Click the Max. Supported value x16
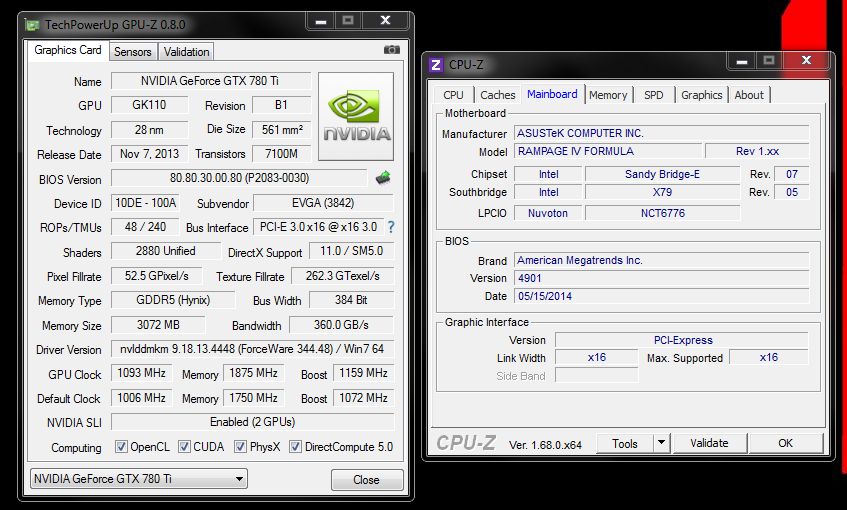This screenshot has width=847, height=510. point(769,358)
